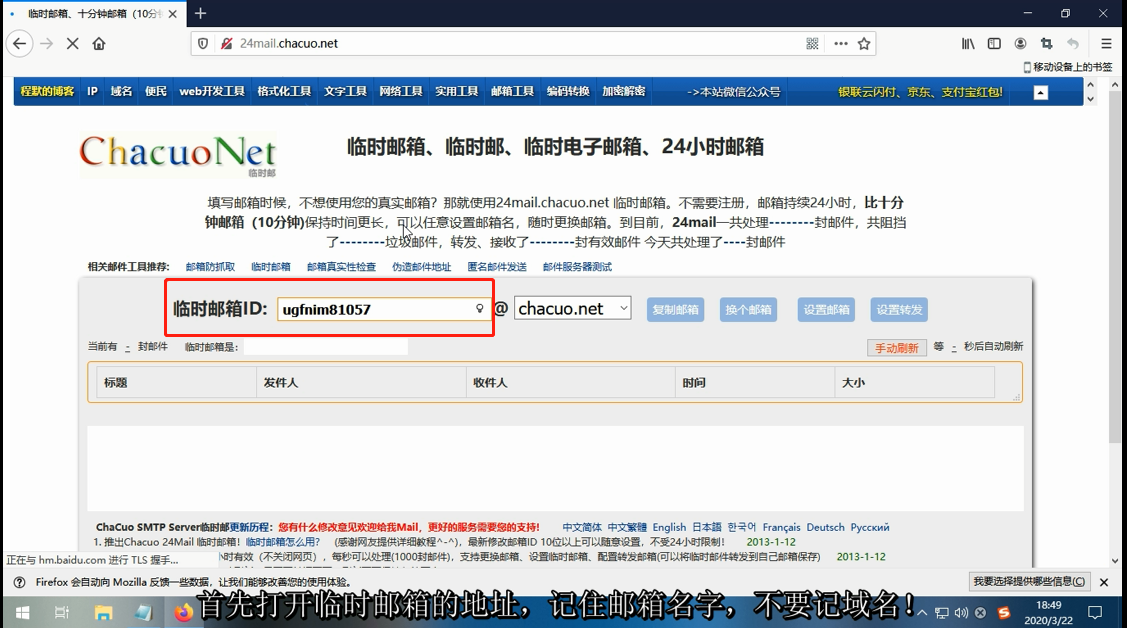This screenshot has height=628, width=1127.
Task: Open the 邮箱工具 menu
Action: (512, 91)
